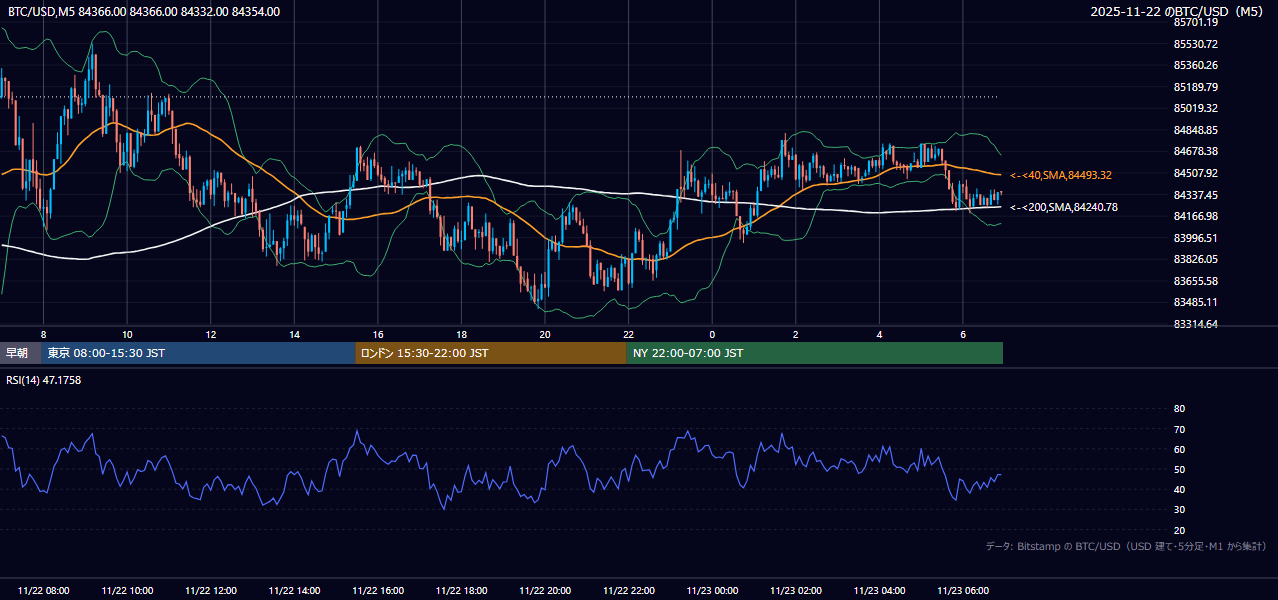The height and width of the screenshot is (600, 1278).
Task: Click price axis label 85360.26
Action: (x=1195, y=65)
